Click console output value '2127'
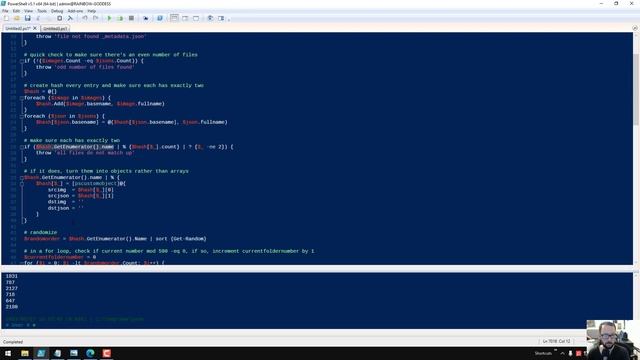 tap(11, 289)
